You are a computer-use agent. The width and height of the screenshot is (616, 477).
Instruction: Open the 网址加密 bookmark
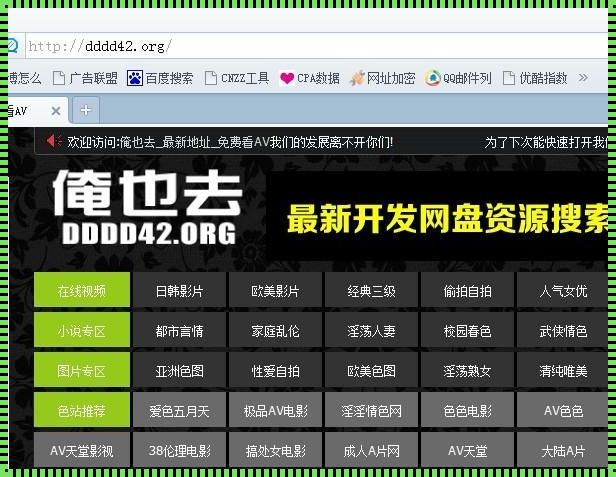tap(382, 78)
